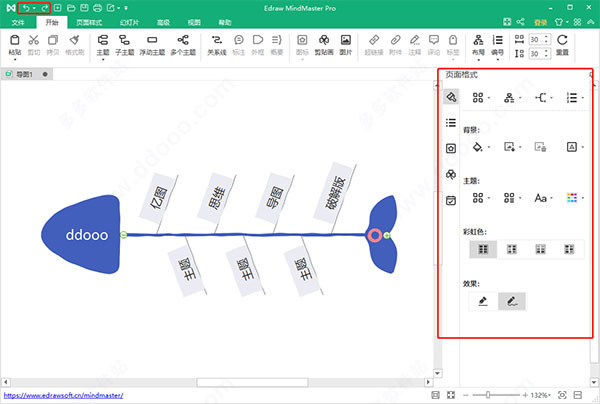The image size is (600, 404).
Task: Click the 登录 login button
Action: pos(541,21)
